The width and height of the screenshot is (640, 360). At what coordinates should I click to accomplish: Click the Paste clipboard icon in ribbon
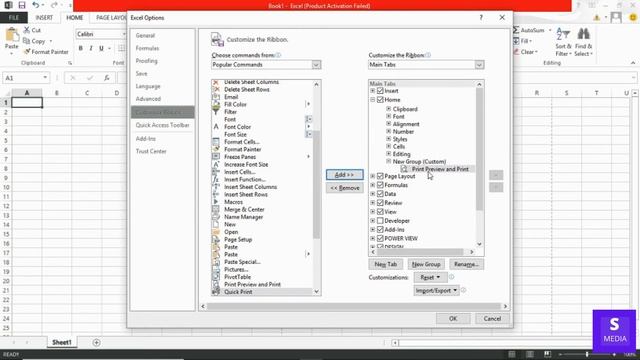pos(12,35)
